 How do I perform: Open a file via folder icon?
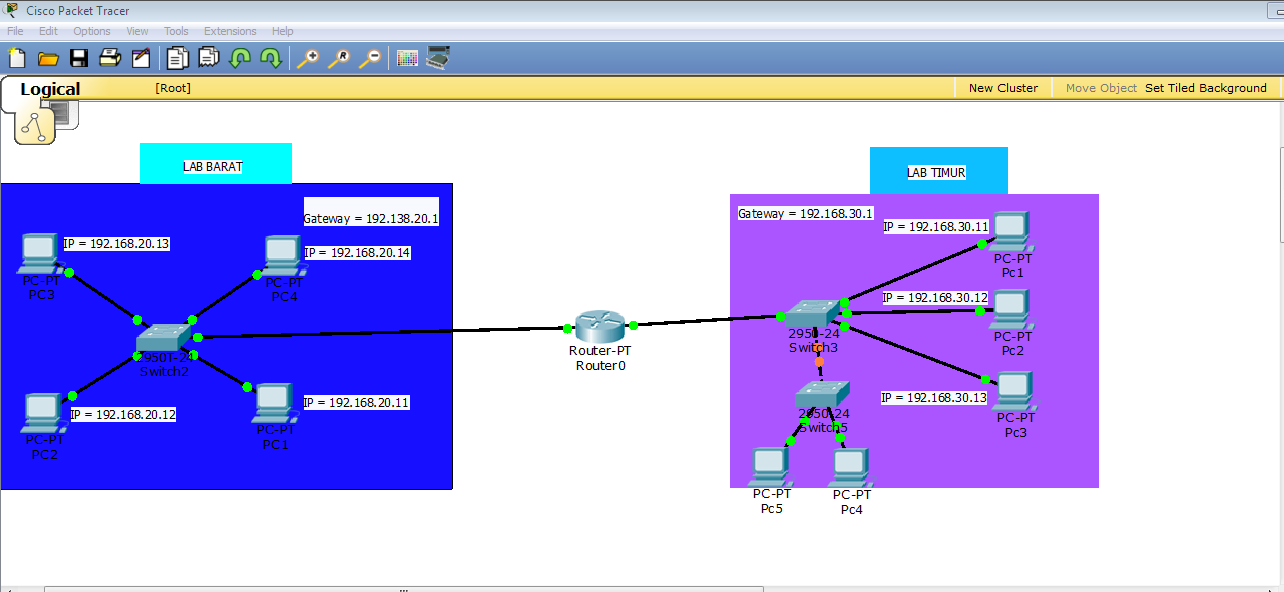click(48, 58)
